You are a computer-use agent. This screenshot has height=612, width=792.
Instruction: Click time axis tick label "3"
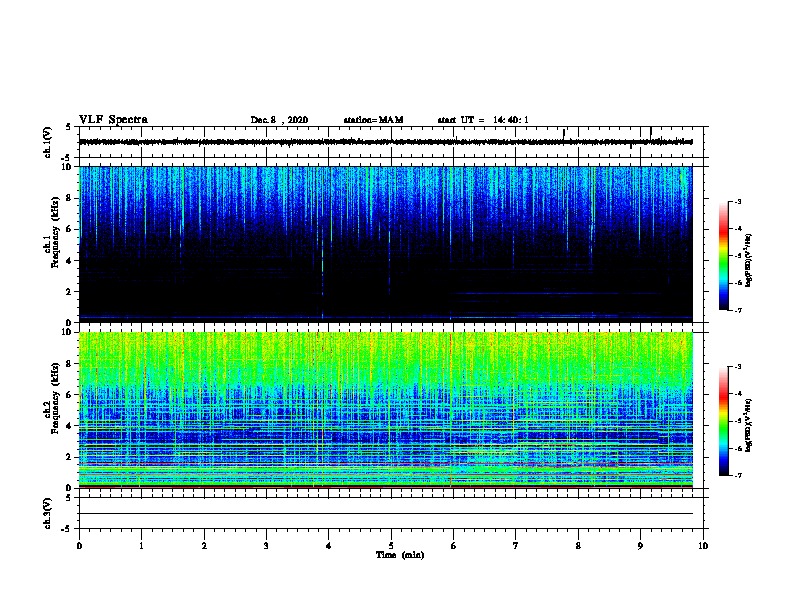click(x=266, y=545)
